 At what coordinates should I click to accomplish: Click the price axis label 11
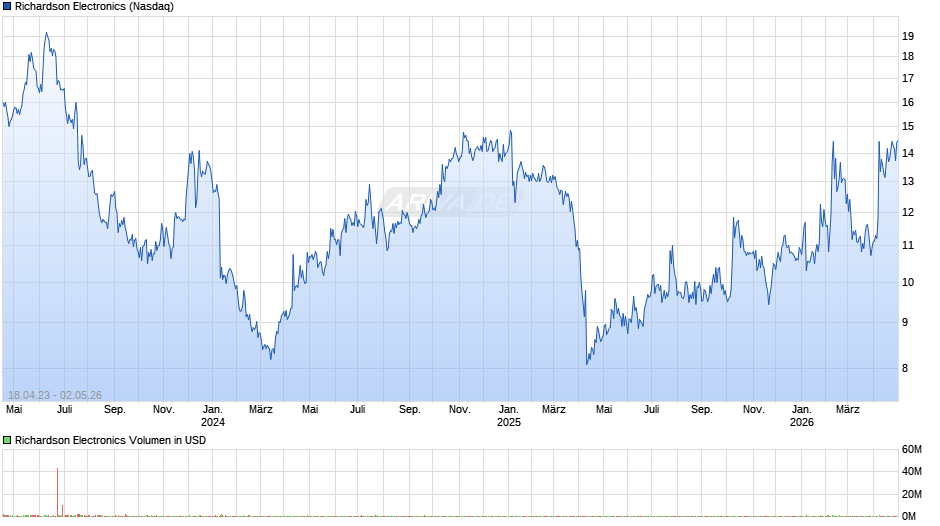(x=908, y=245)
